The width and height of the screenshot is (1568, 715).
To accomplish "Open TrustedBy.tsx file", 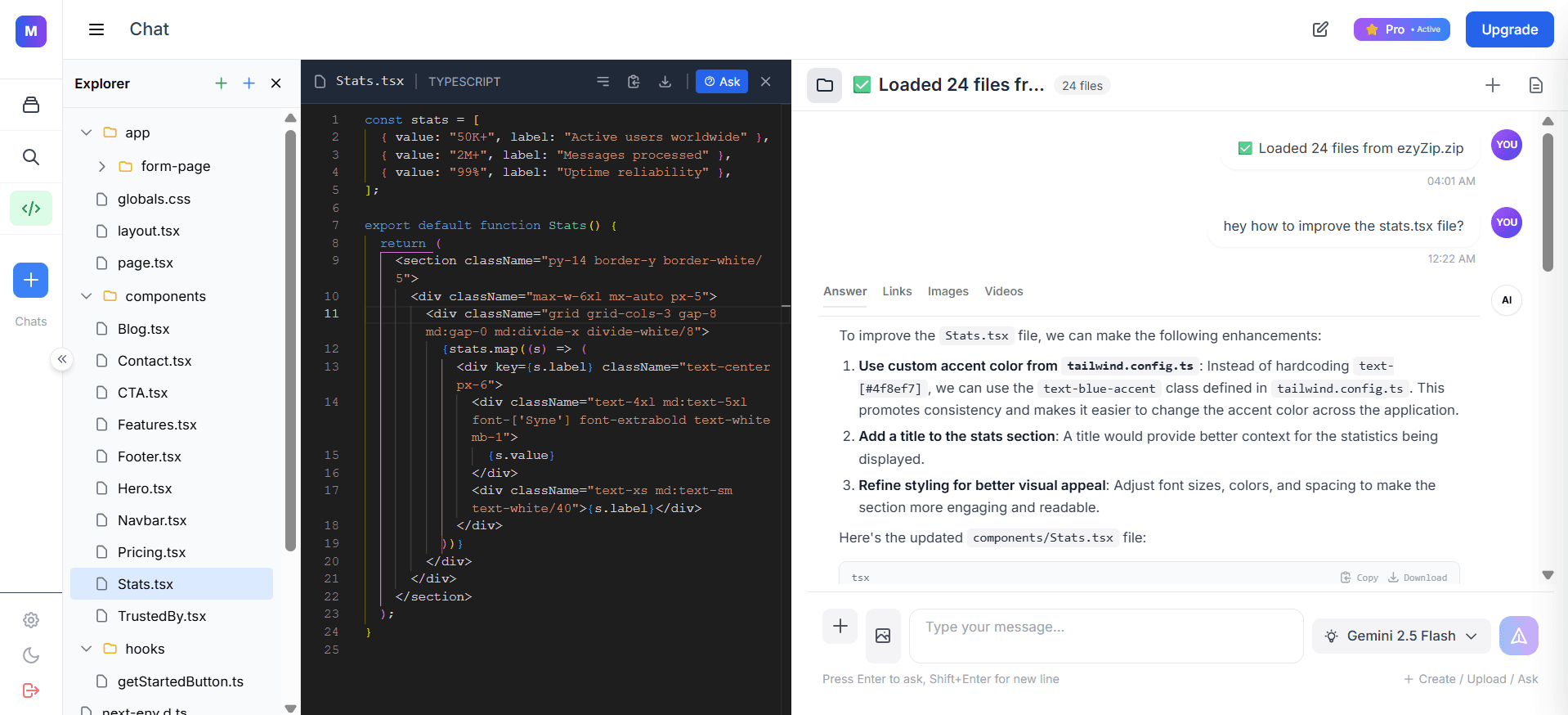I will pos(172,616).
